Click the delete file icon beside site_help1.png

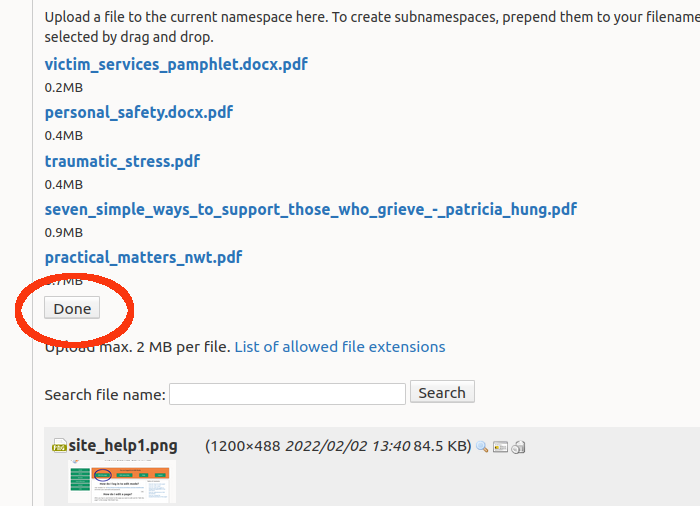pyautogui.click(x=518, y=447)
